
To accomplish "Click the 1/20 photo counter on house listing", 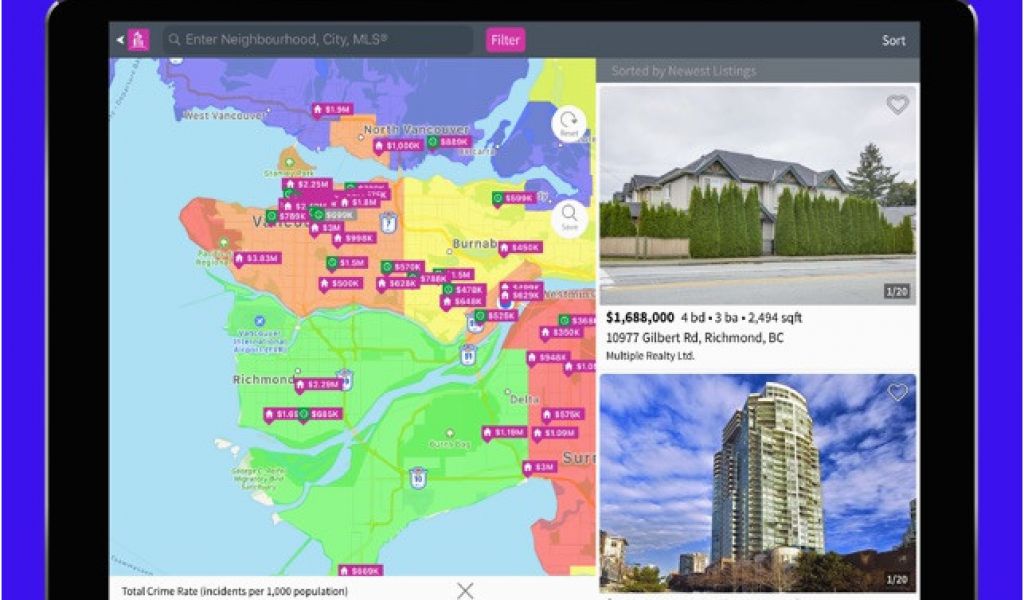I will [x=897, y=291].
